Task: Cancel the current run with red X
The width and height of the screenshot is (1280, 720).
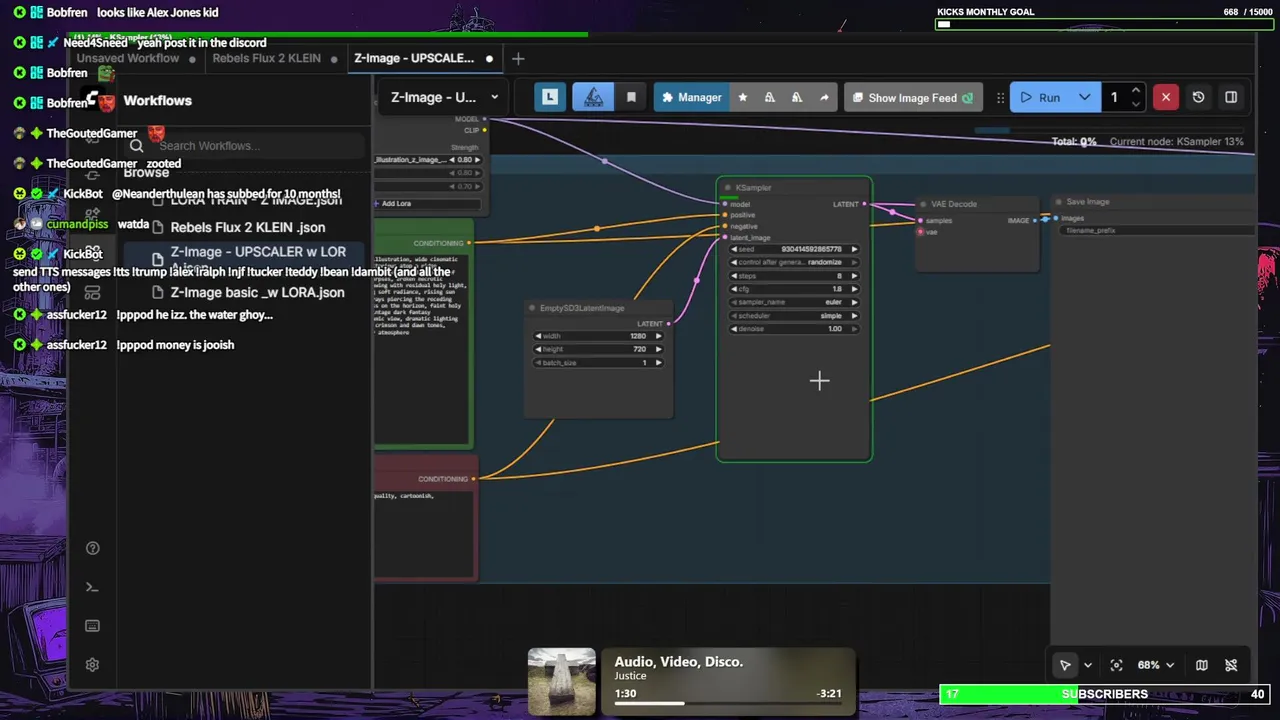Action: pyautogui.click(x=1166, y=97)
